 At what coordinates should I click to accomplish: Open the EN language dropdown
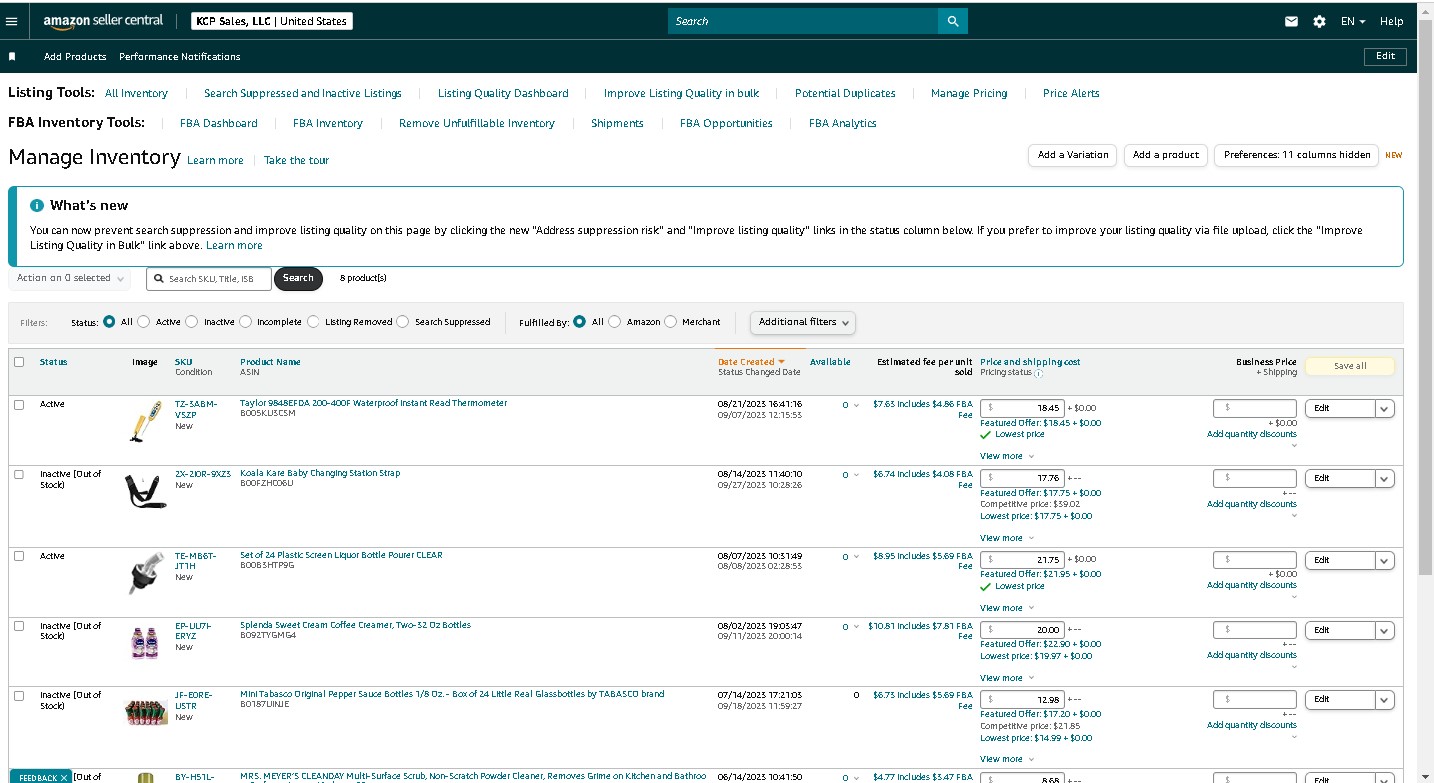point(1354,21)
